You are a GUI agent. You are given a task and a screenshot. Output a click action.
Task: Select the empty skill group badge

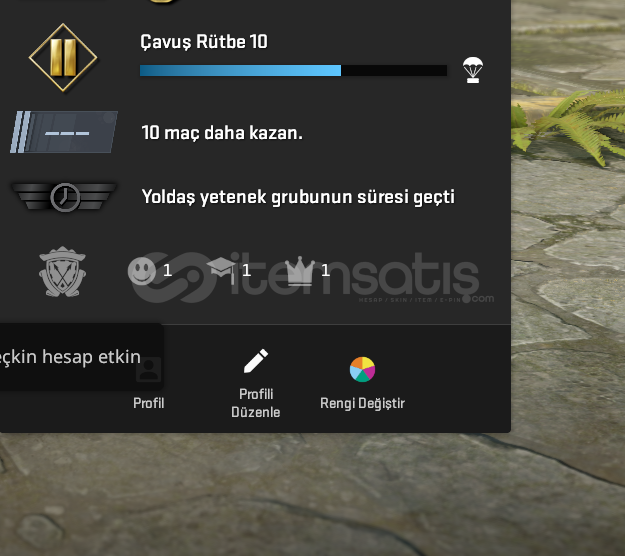point(64,132)
